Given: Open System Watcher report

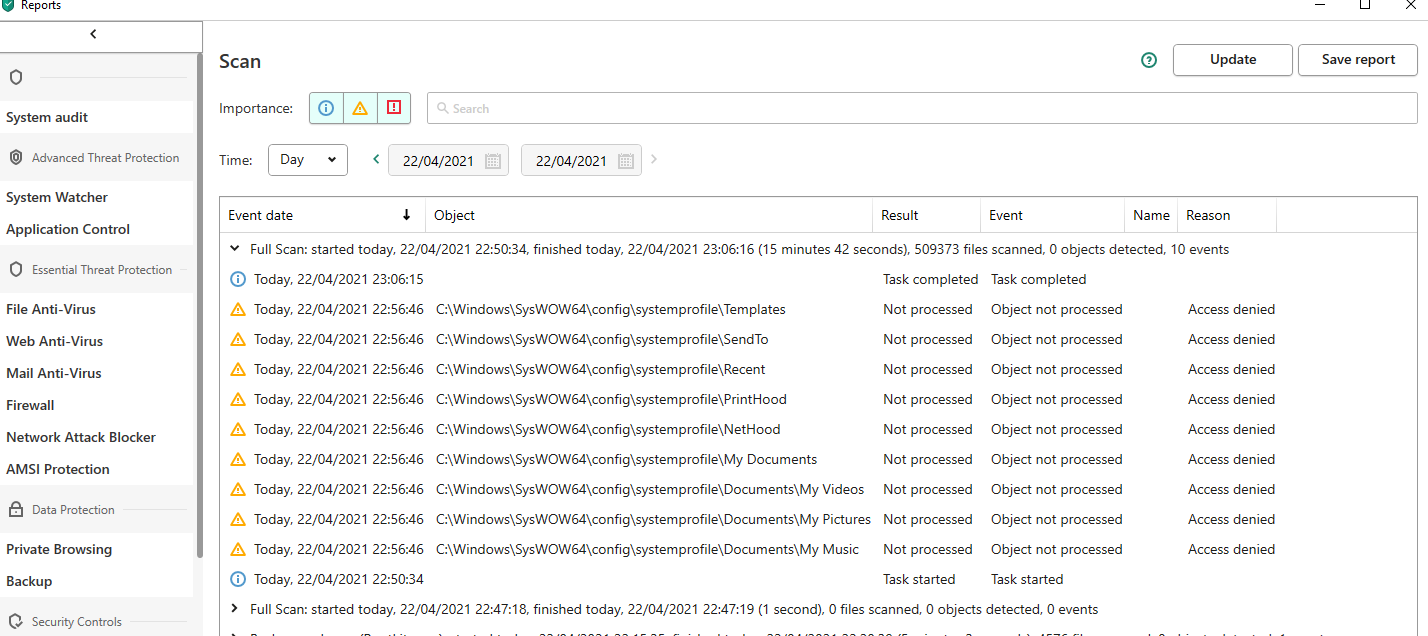Looking at the screenshot, I should pyautogui.click(x=57, y=197).
